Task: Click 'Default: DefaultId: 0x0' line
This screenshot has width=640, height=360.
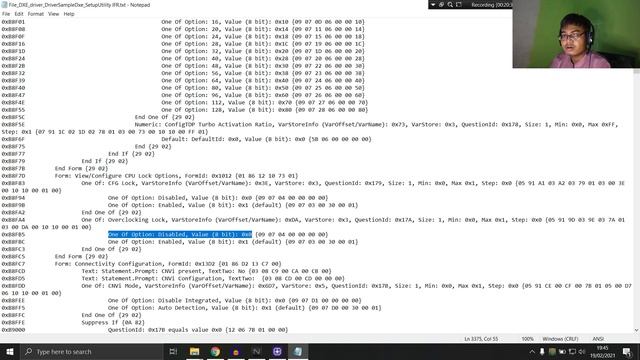Action: click(x=266, y=139)
